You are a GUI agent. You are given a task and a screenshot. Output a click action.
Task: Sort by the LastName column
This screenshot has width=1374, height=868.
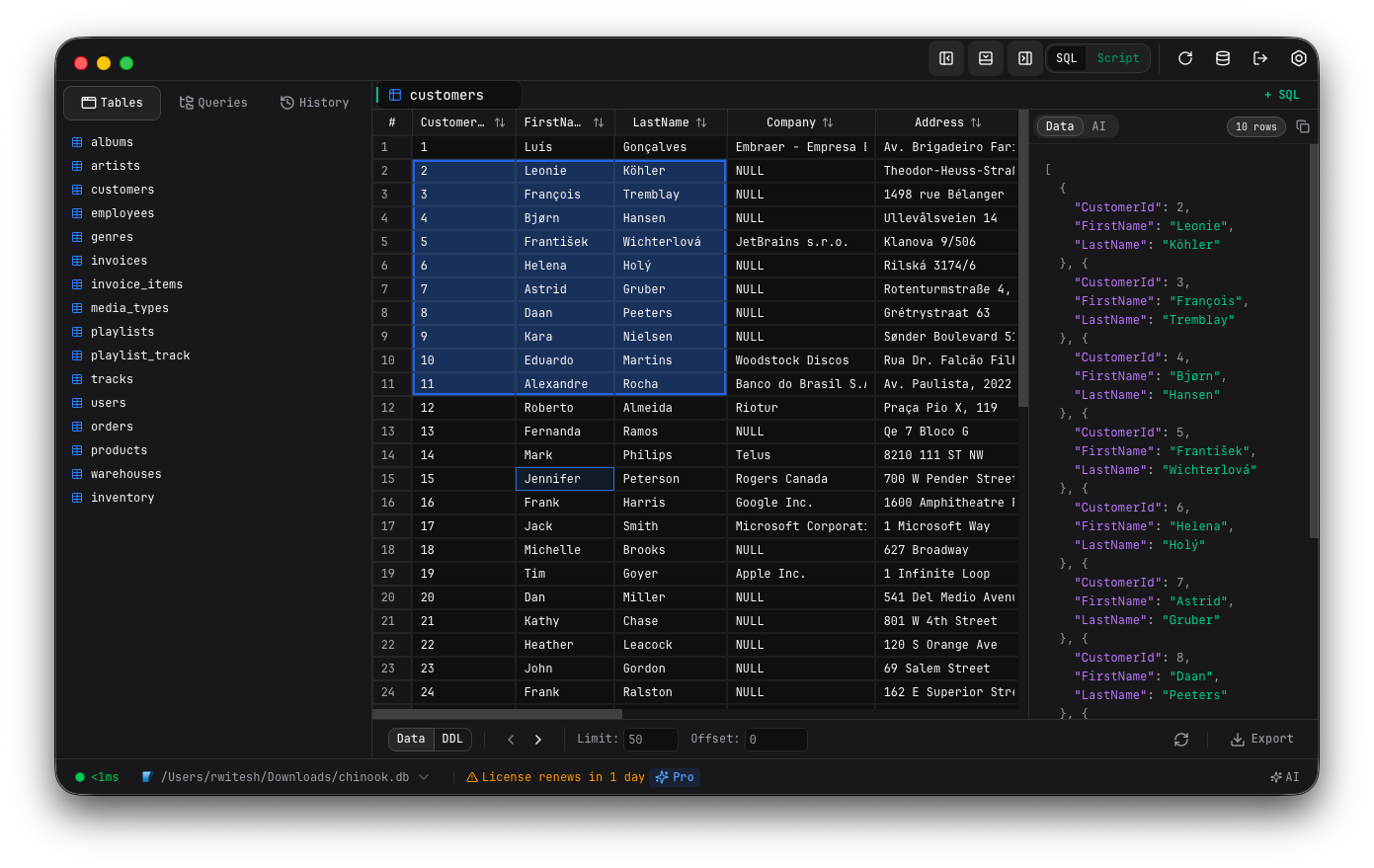click(x=701, y=122)
